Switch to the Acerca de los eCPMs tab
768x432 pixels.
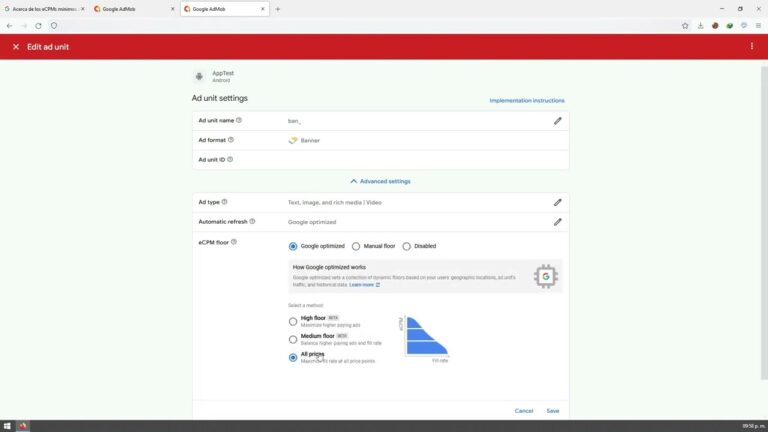43,9
